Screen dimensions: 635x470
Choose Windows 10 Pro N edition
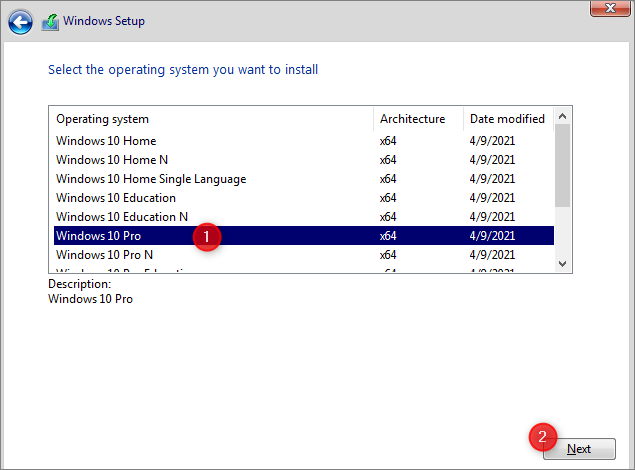[x=104, y=255]
